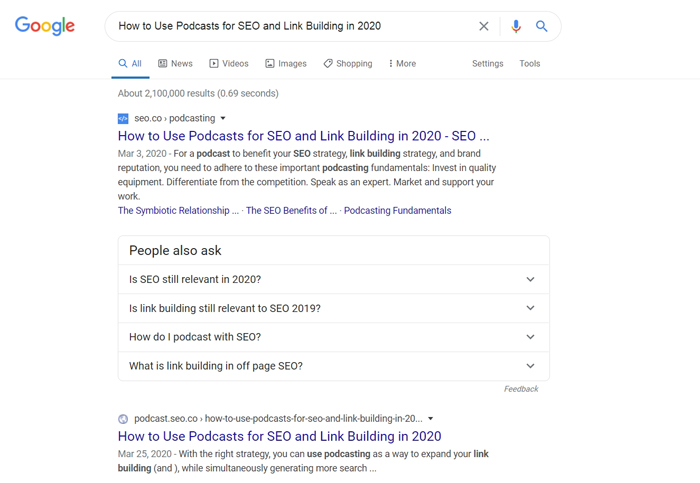Open The Symbiotic Relationship sitelink
Screen dimensions: 700x483
pyautogui.click(x=178, y=210)
